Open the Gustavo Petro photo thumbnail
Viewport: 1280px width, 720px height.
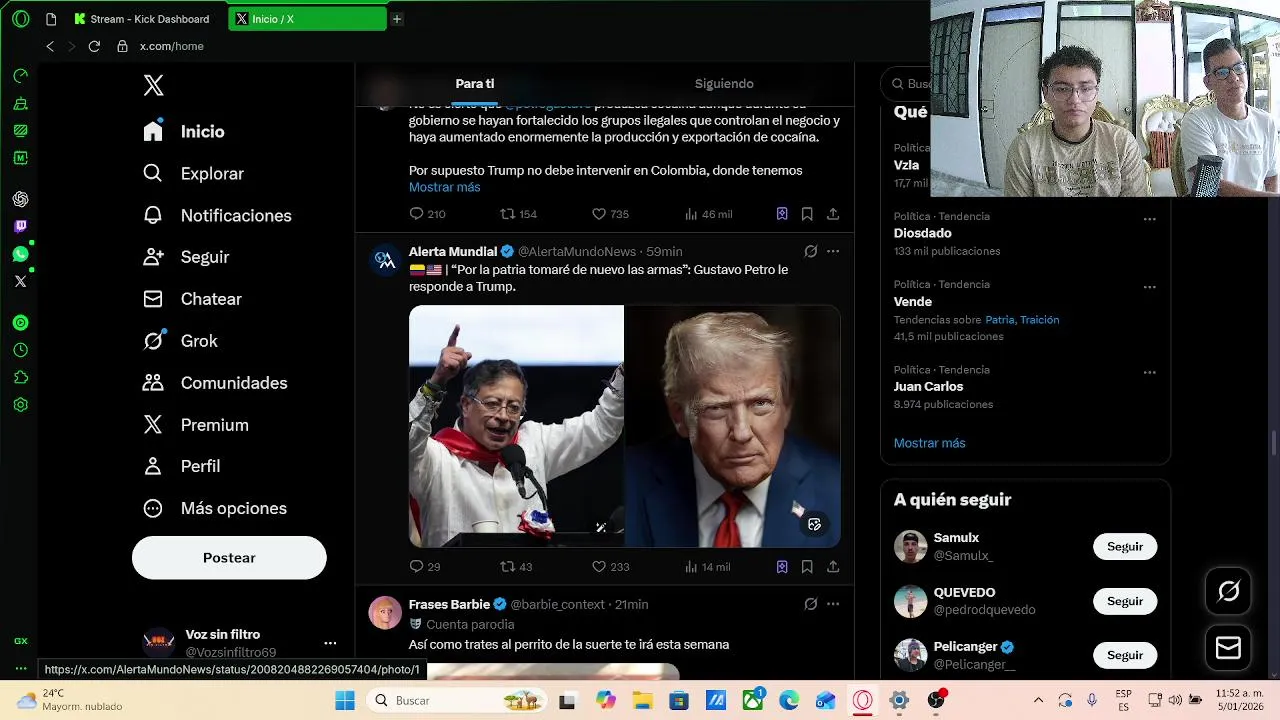tap(516, 426)
